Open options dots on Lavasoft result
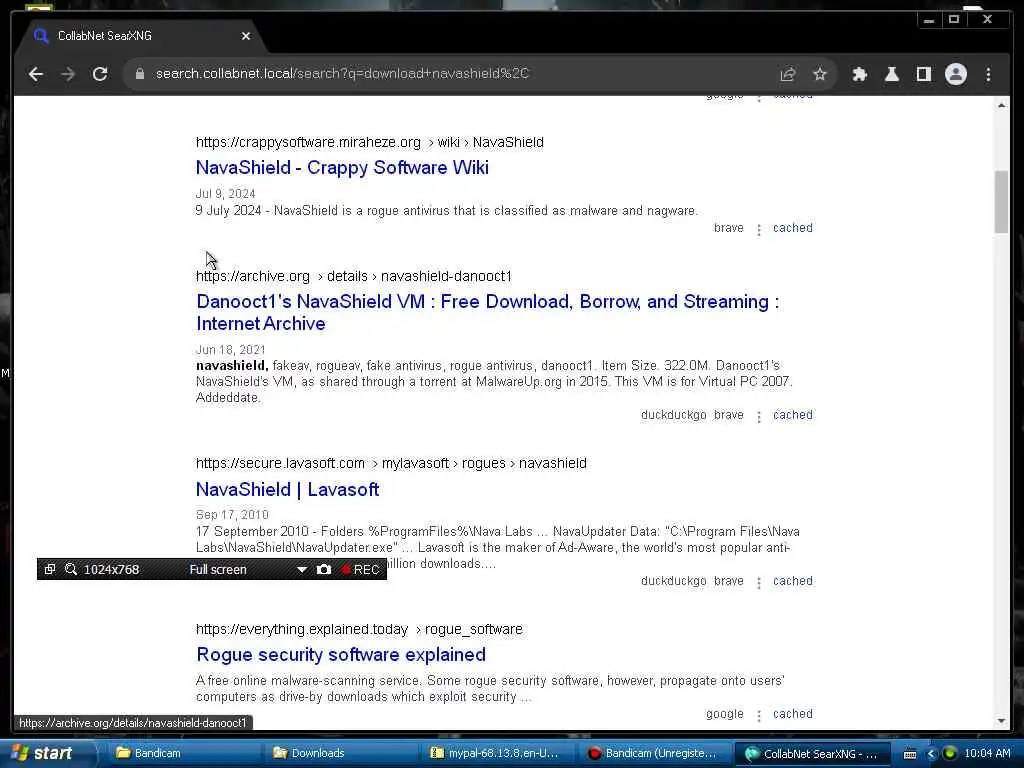This screenshot has height=768, width=1024. tap(758, 582)
